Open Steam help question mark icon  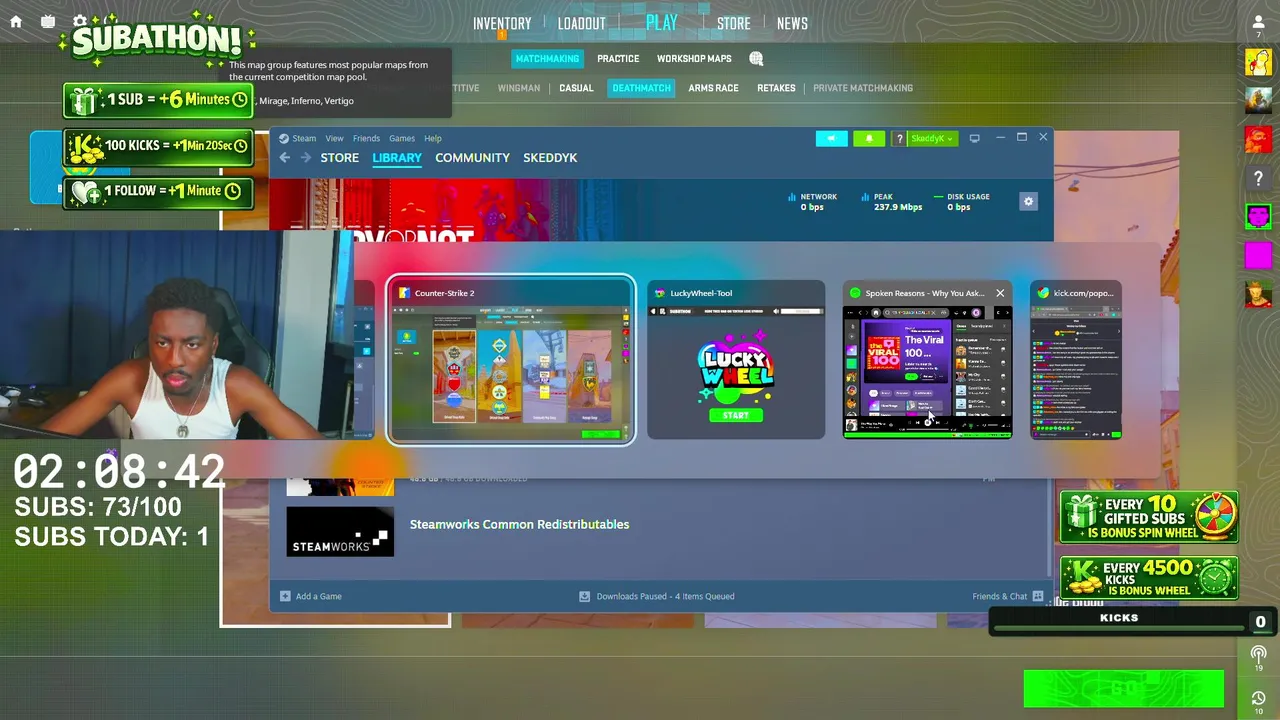point(899,138)
